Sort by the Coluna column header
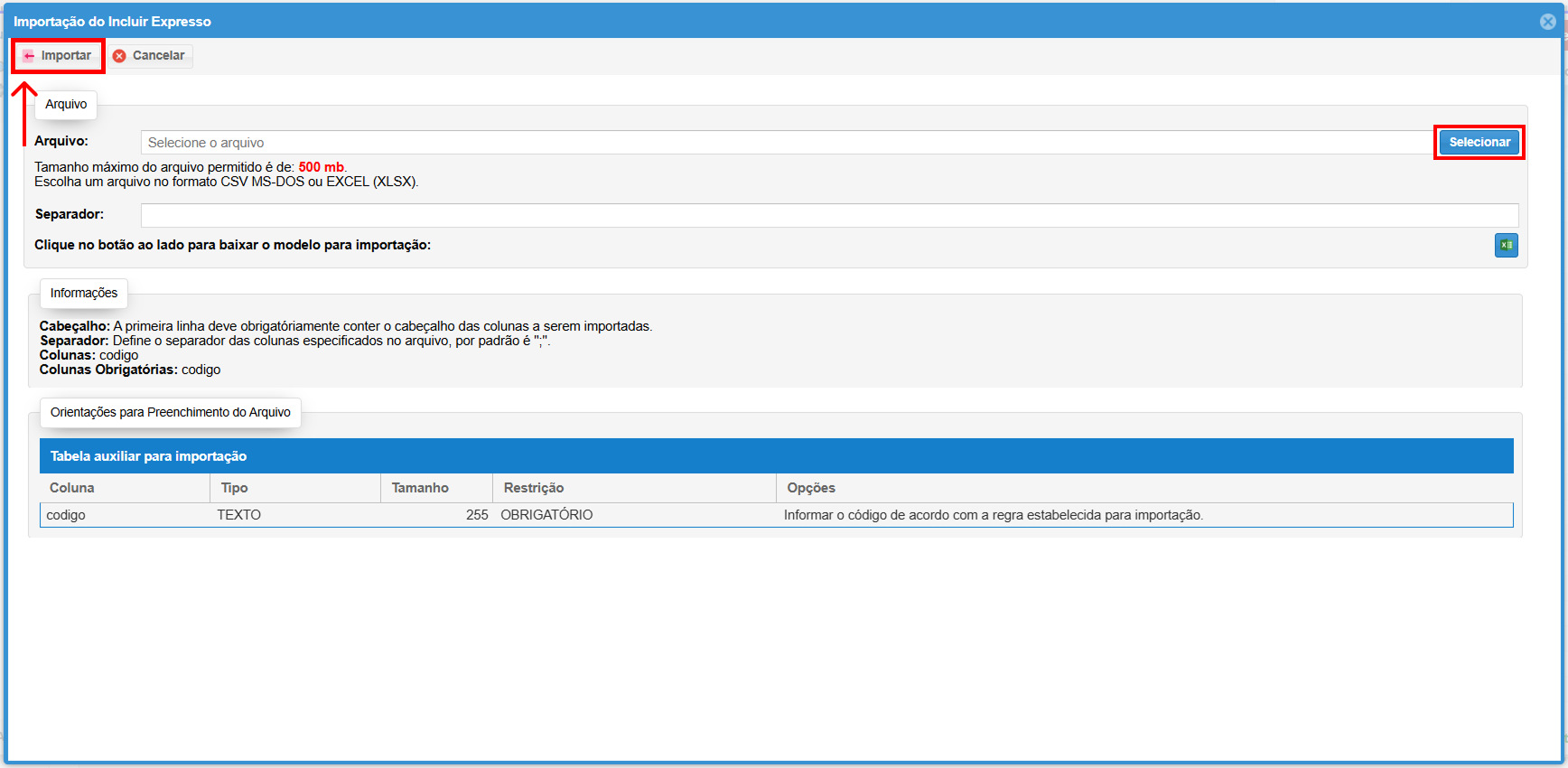 [72, 488]
